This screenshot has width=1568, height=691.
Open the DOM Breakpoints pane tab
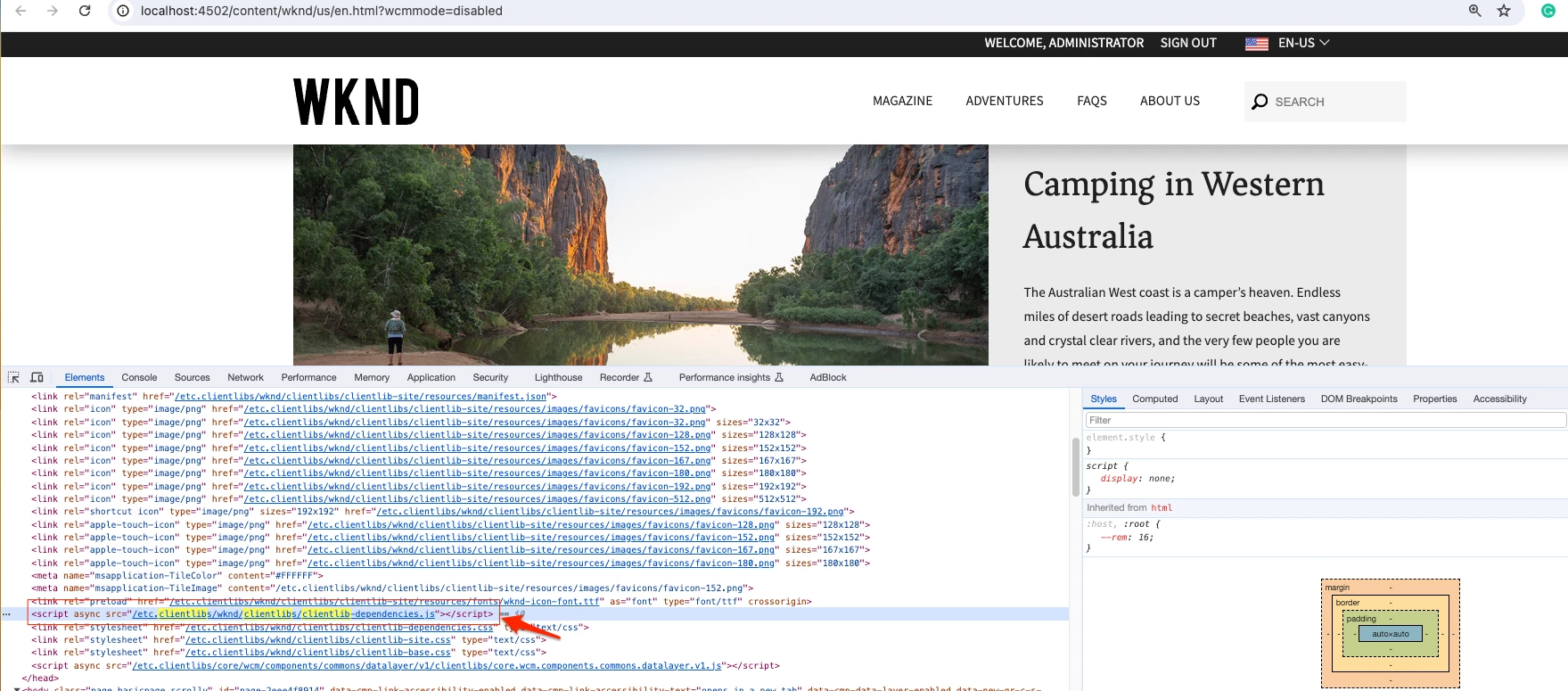point(1359,399)
